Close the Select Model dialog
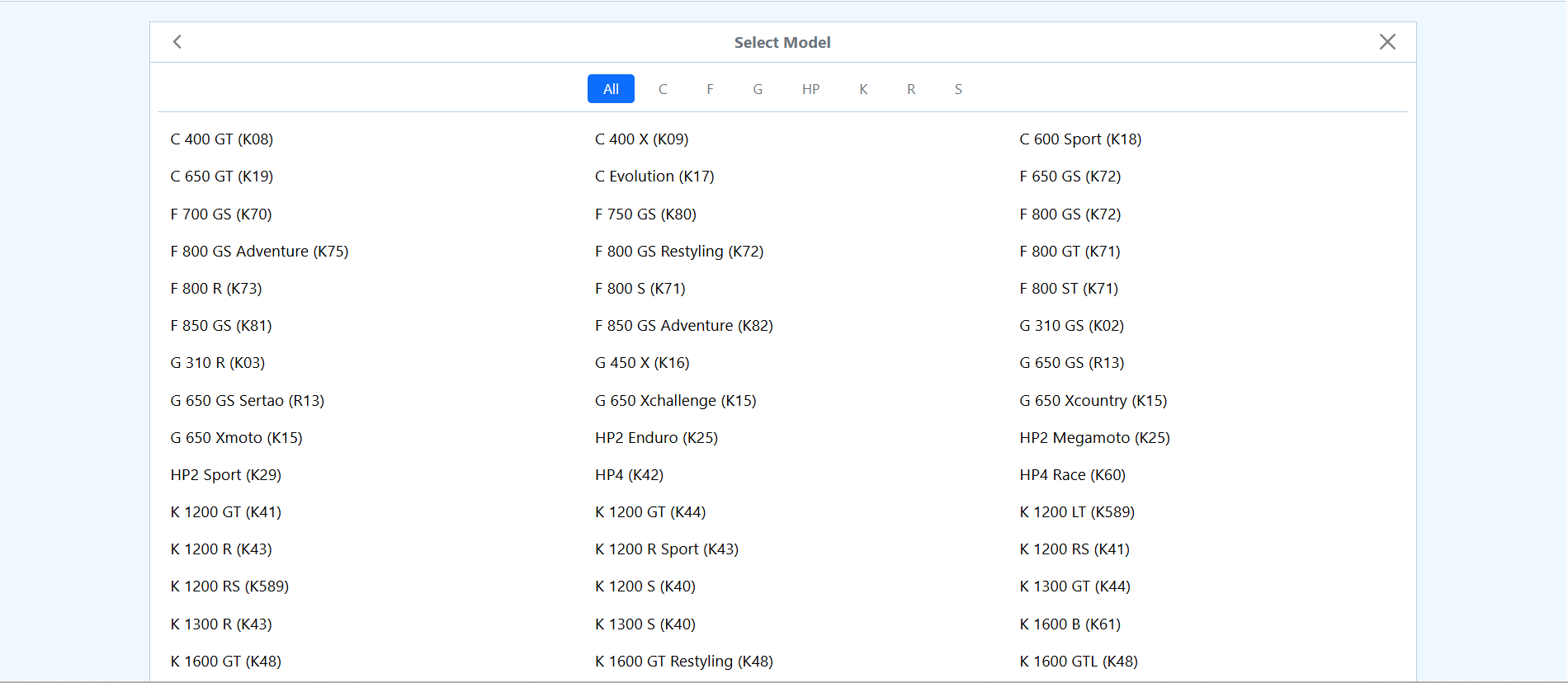Viewport: 1568px width, 683px height. [1387, 42]
